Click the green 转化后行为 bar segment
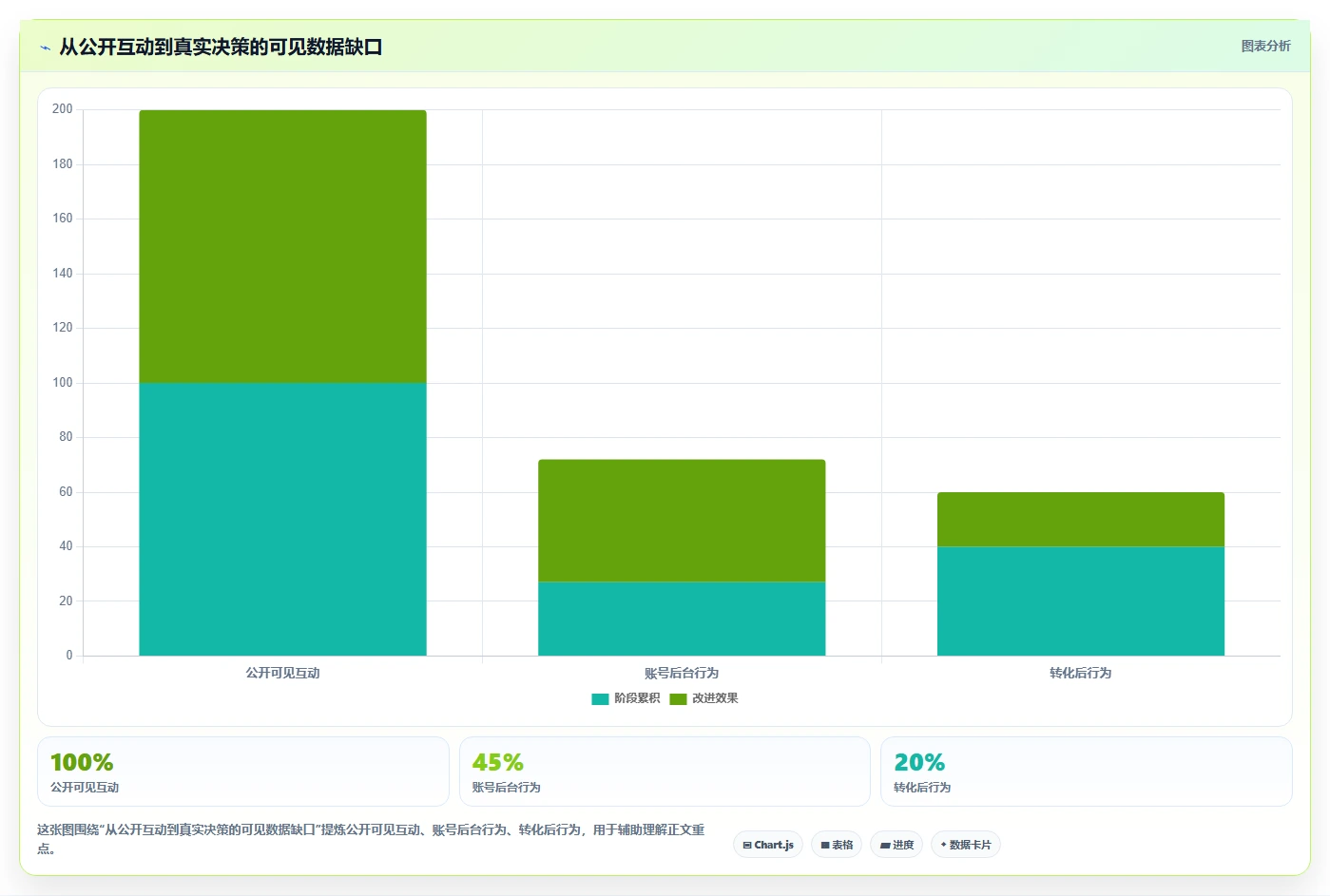 (1081, 519)
